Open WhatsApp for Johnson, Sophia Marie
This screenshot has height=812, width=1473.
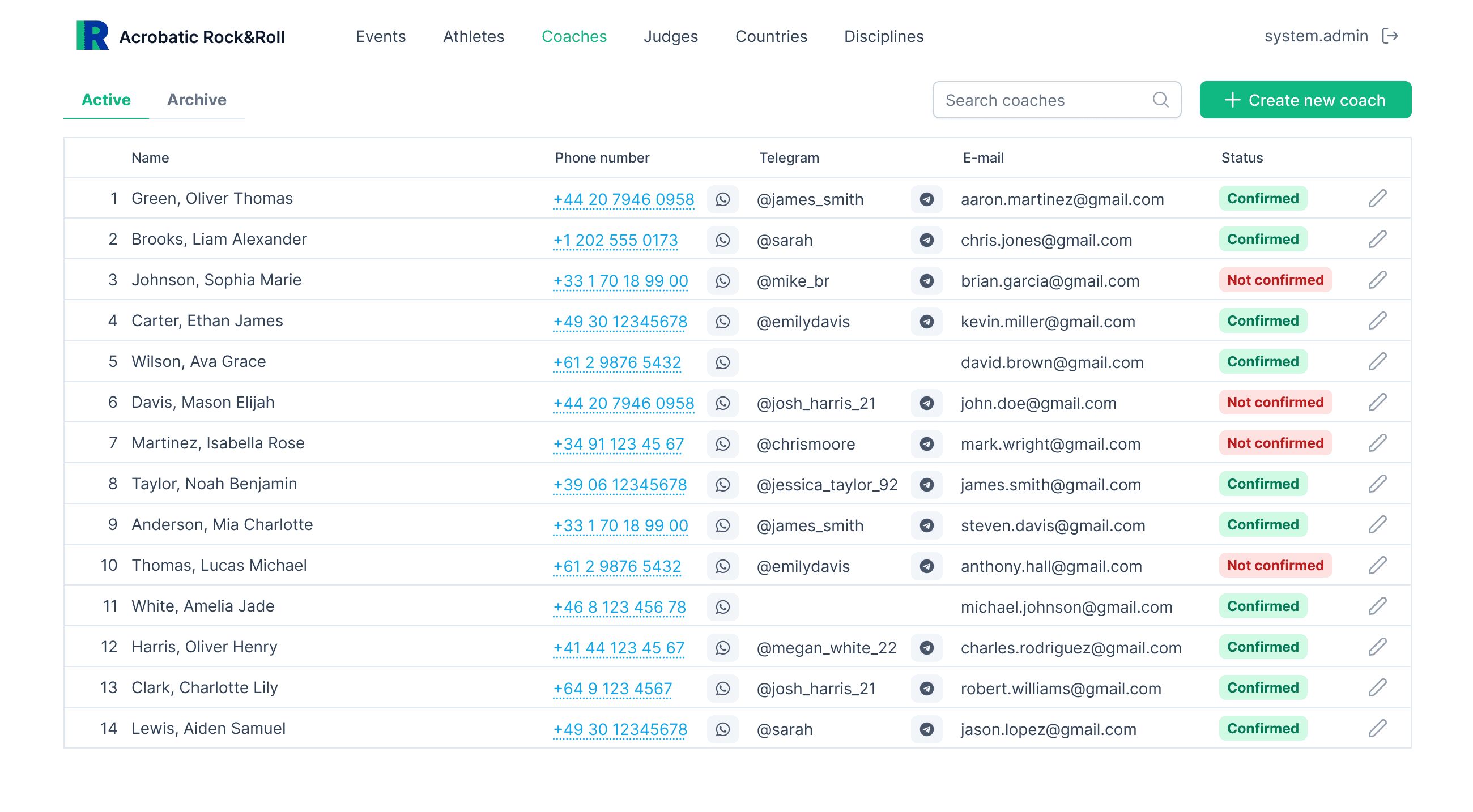723,280
